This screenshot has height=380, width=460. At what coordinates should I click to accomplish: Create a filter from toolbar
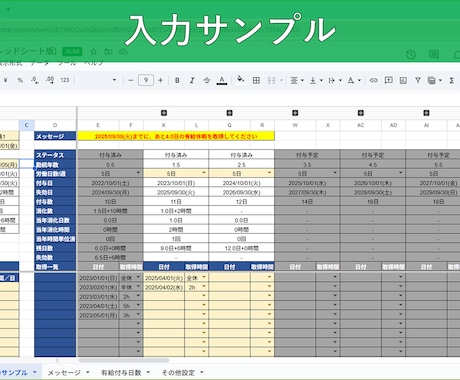coord(418,80)
